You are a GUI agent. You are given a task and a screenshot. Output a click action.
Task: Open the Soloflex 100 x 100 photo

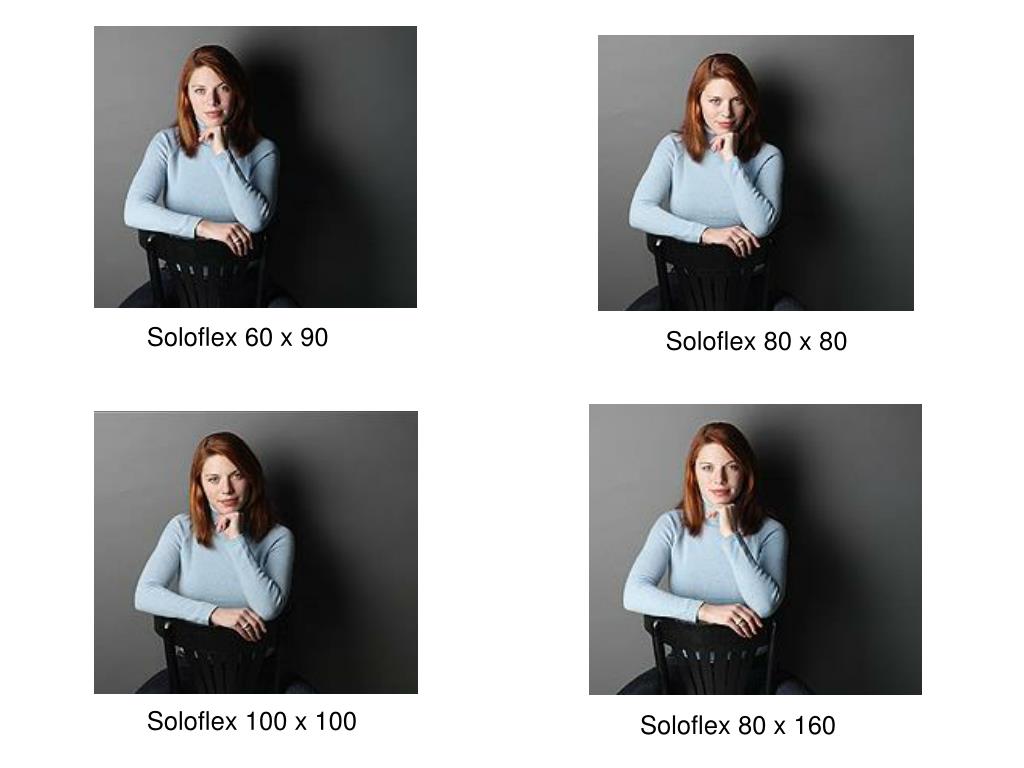pos(256,552)
